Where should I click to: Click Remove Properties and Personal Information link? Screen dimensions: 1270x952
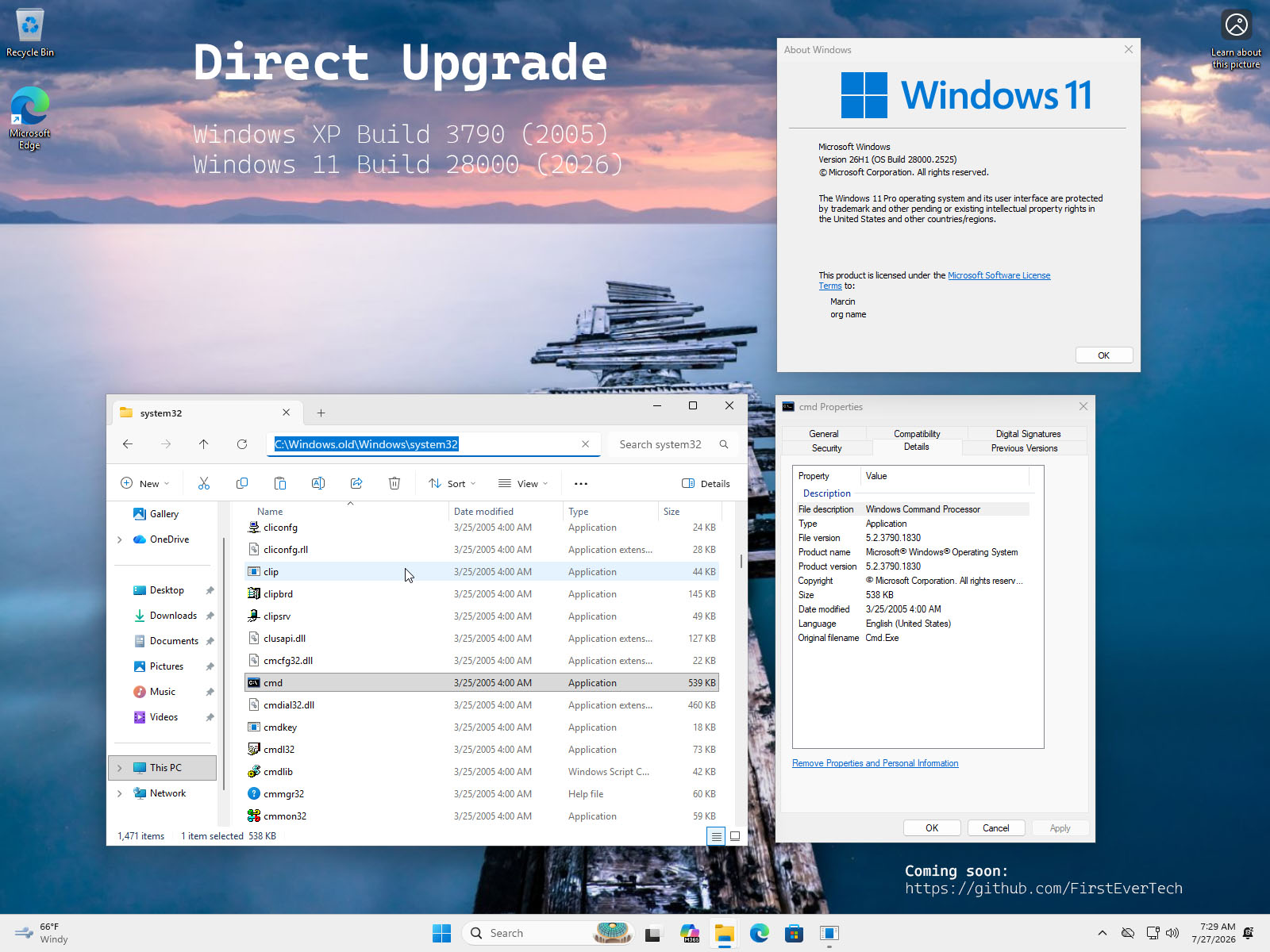tap(875, 763)
